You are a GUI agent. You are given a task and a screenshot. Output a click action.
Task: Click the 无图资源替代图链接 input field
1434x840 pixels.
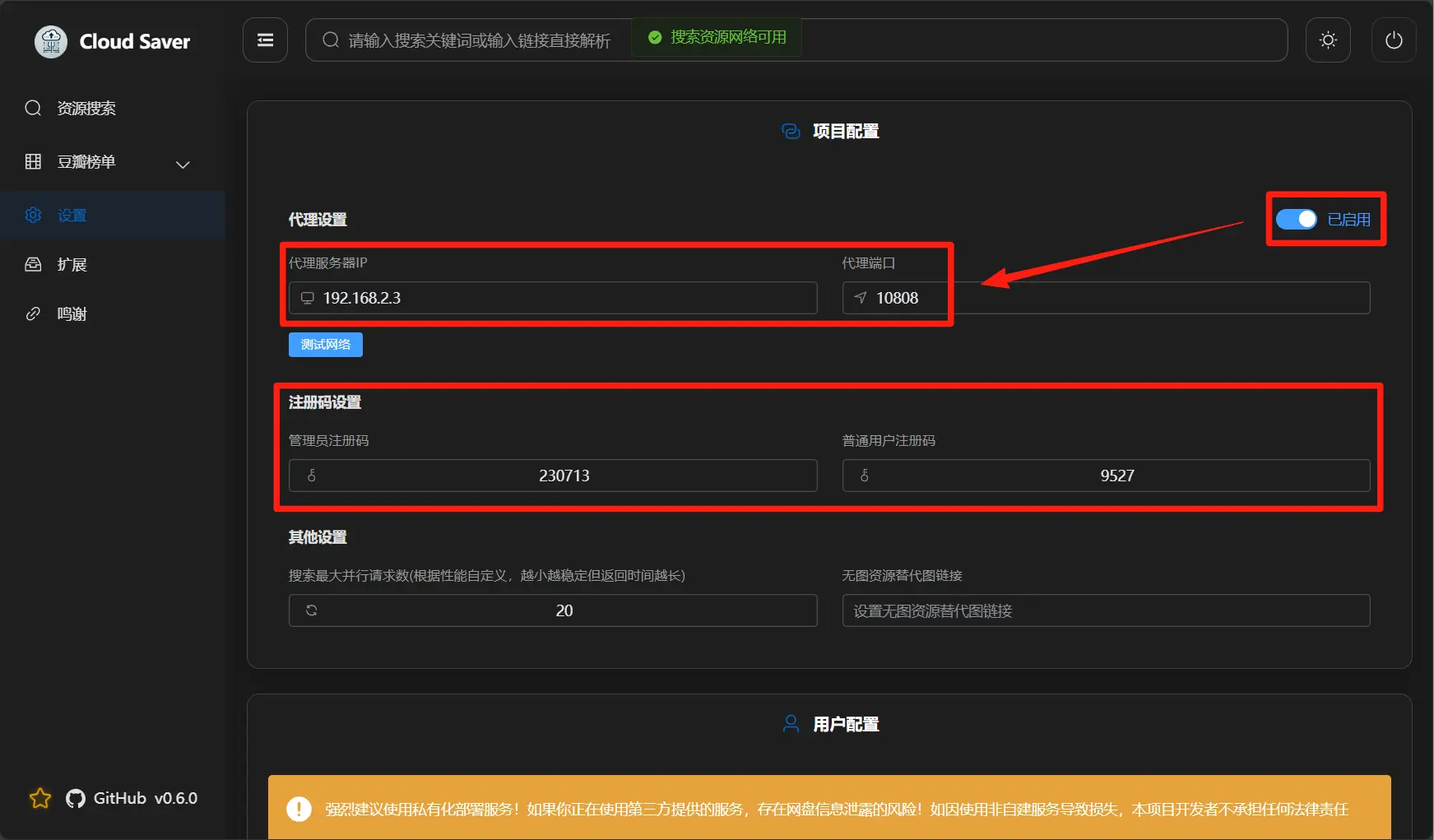(1106, 611)
